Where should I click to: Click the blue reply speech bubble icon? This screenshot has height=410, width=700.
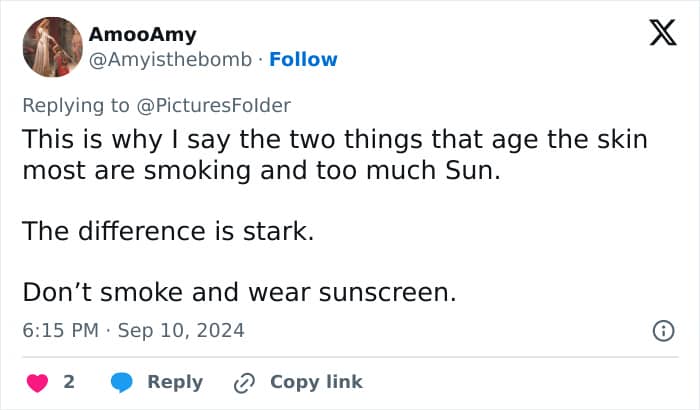click(122, 382)
